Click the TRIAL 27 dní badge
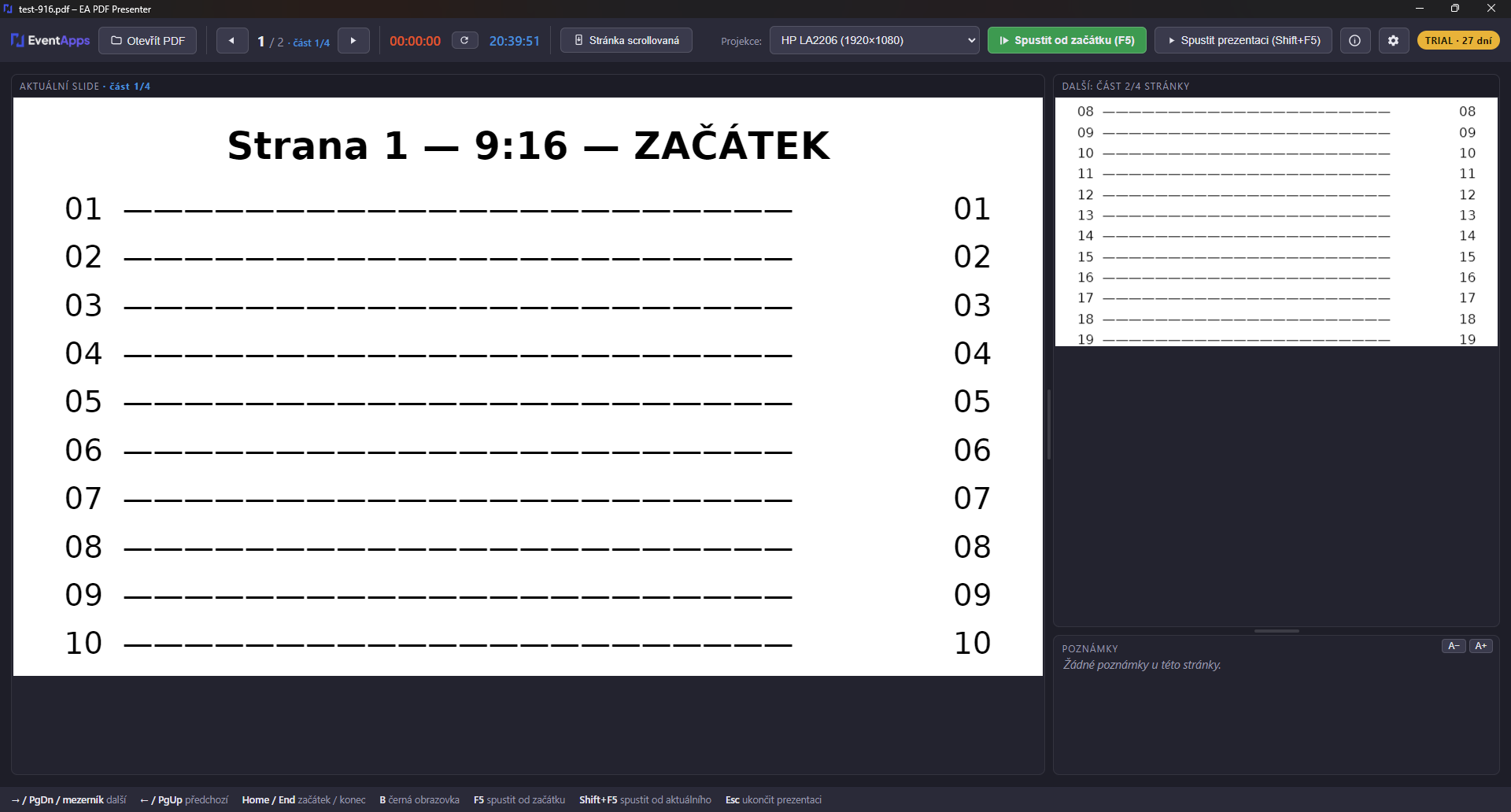Image resolution: width=1511 pixels, height=812 pixels. tap(1458, 40)
